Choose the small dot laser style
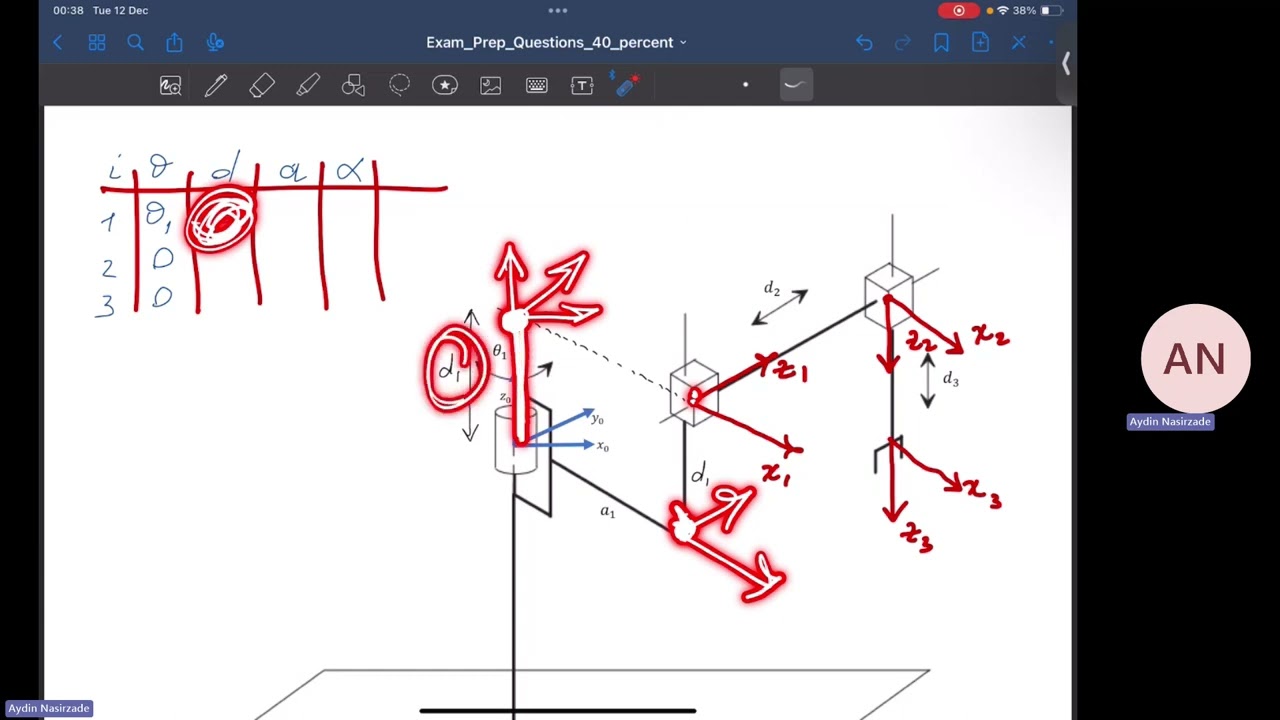 point(745,85)
